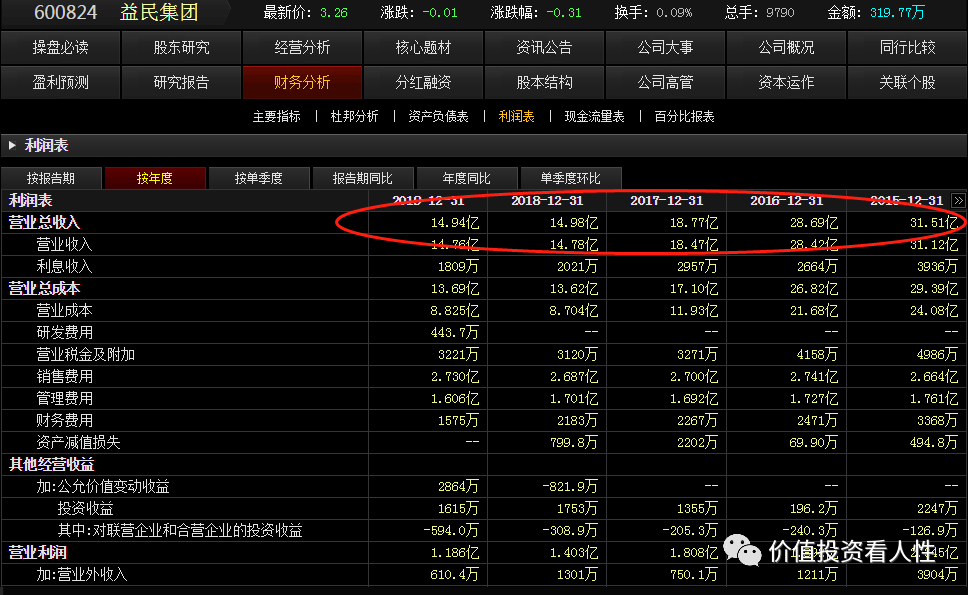The image size is (968, 595).
Task: Click the 2018-12-31 column header
Action: pyautogui.click(x=547, y=201)
